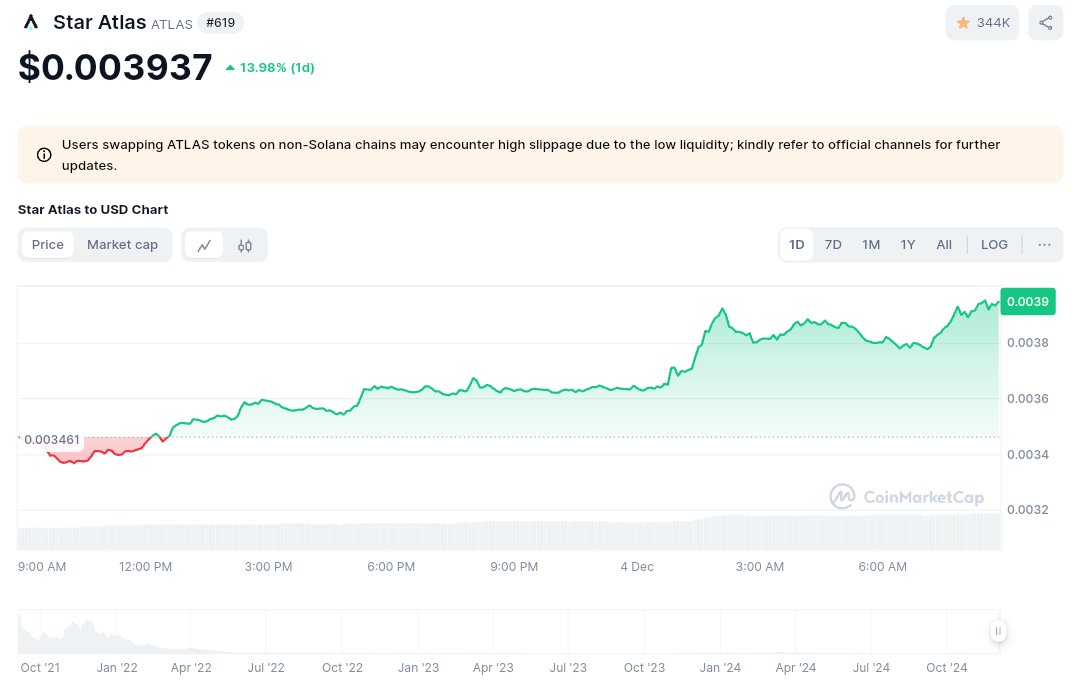This screenshot has height=687, width=1080.
Task: Click the 12:00 PM x-axis label
Action: tap(145, 566)
